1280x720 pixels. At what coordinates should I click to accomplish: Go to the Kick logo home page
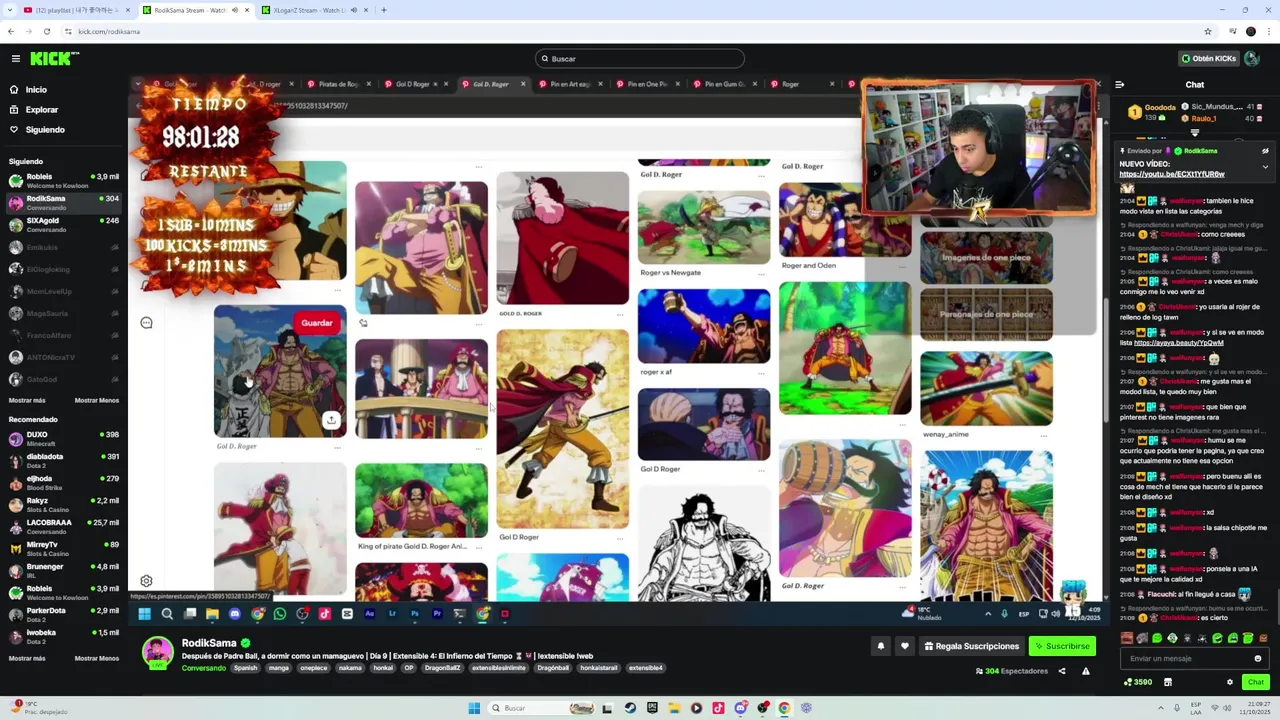click(55, 59)
